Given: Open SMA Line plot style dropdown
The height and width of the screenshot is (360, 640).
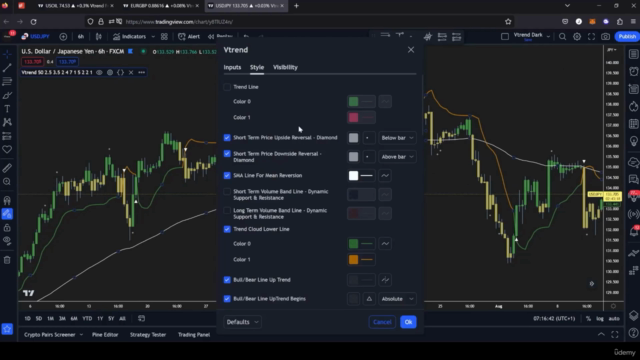Looking at the screenshot, I should point(385,176).
